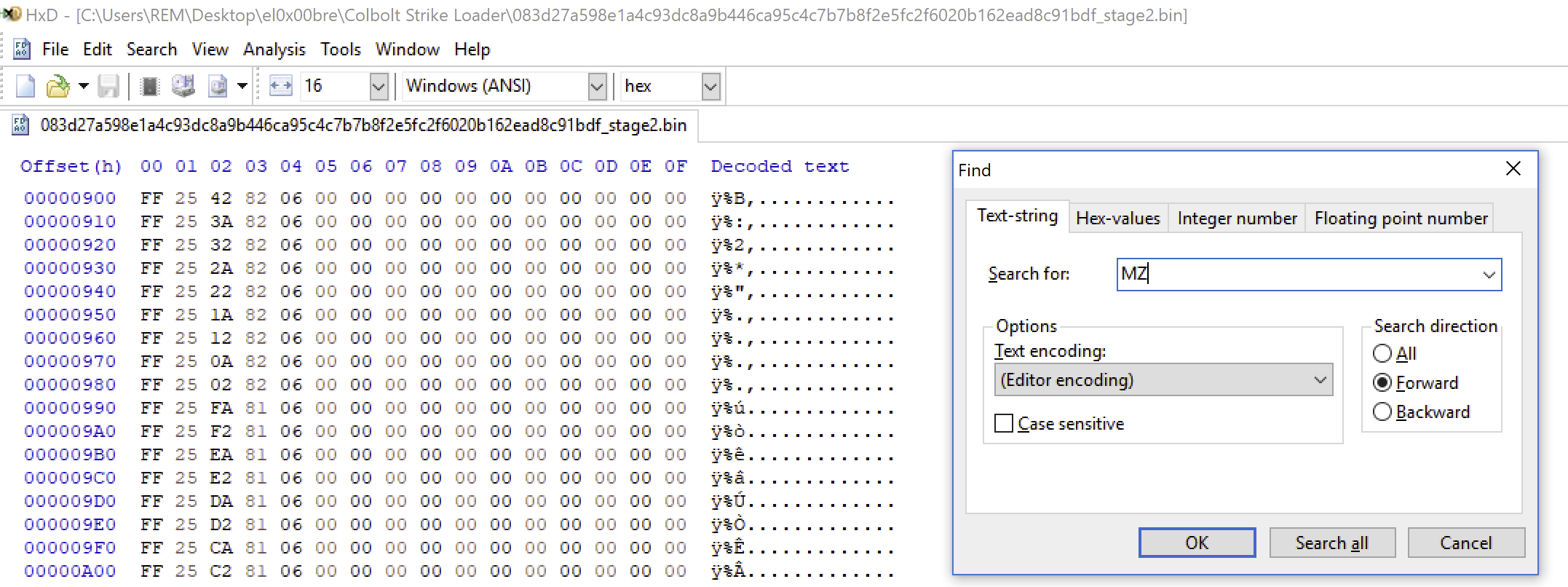
Task: Expand the Search for history dropdown arrow
Action: (x=1489, y=275)
